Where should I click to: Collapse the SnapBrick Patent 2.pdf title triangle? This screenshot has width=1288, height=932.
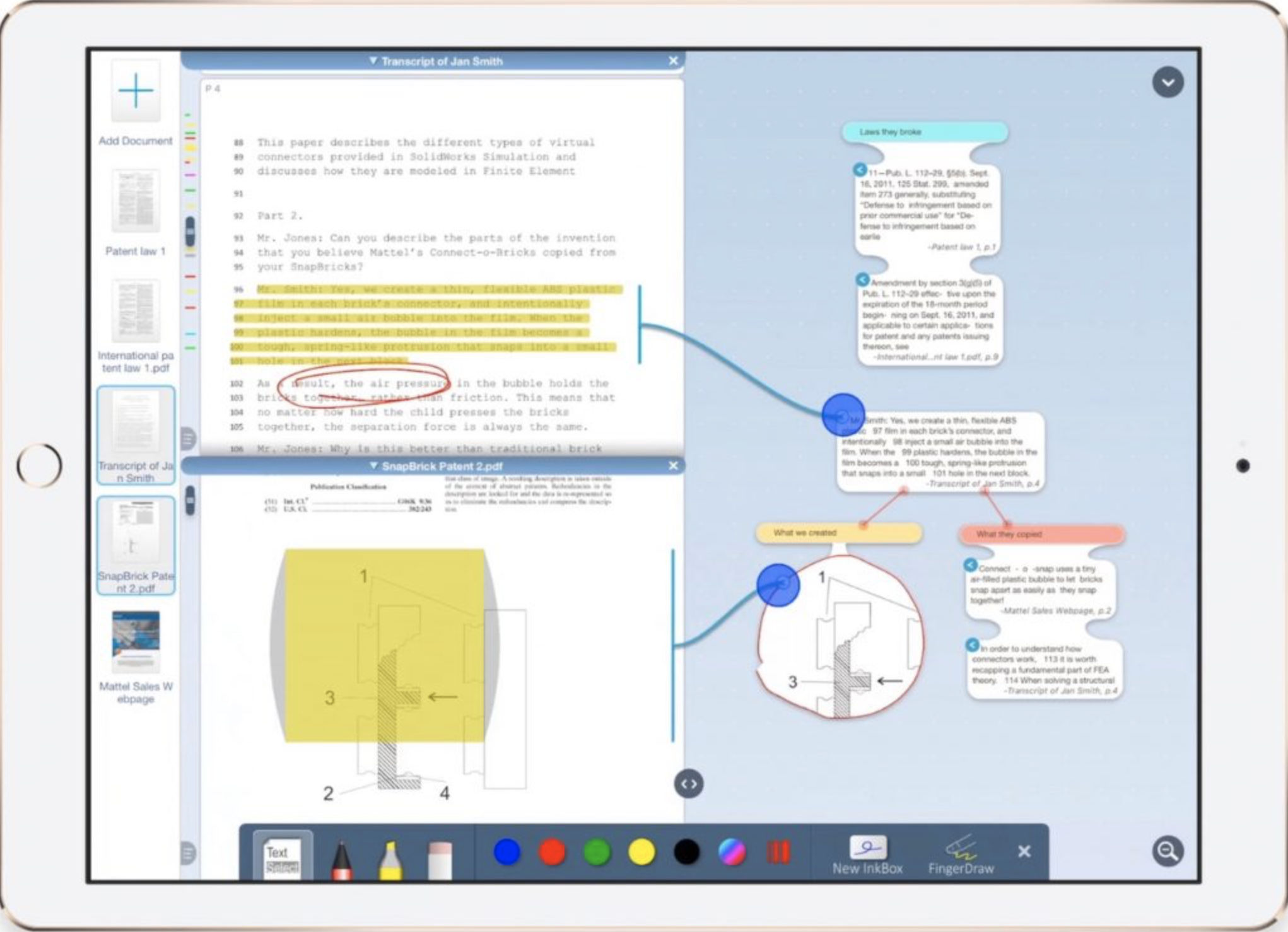pos(373,465)
